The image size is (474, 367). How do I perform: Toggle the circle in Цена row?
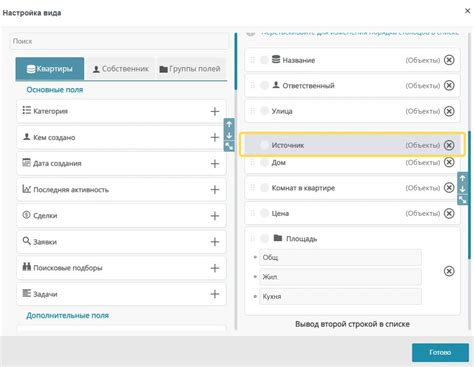click(264, 213)
